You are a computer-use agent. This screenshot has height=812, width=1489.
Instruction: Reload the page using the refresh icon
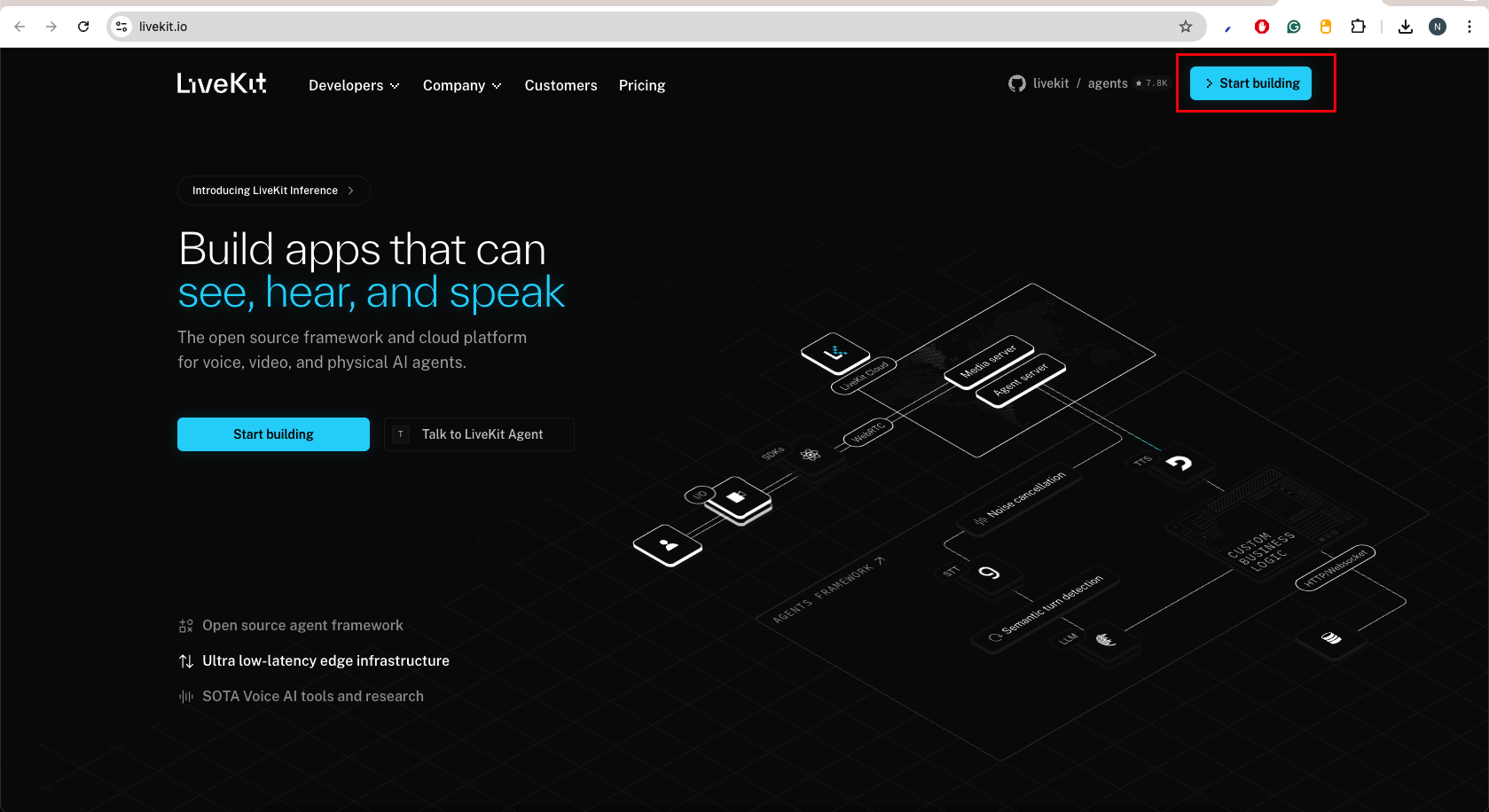(x=83, y=27)
